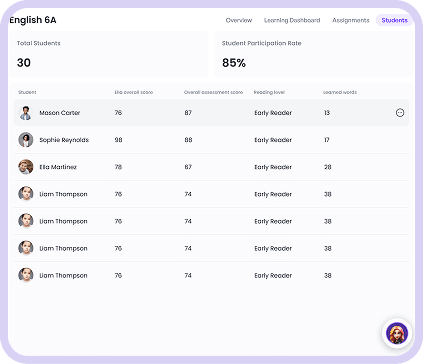Click Early Reader in Ella Martinez's row
This screenshot has height=364, width=423.
[273, 167]
